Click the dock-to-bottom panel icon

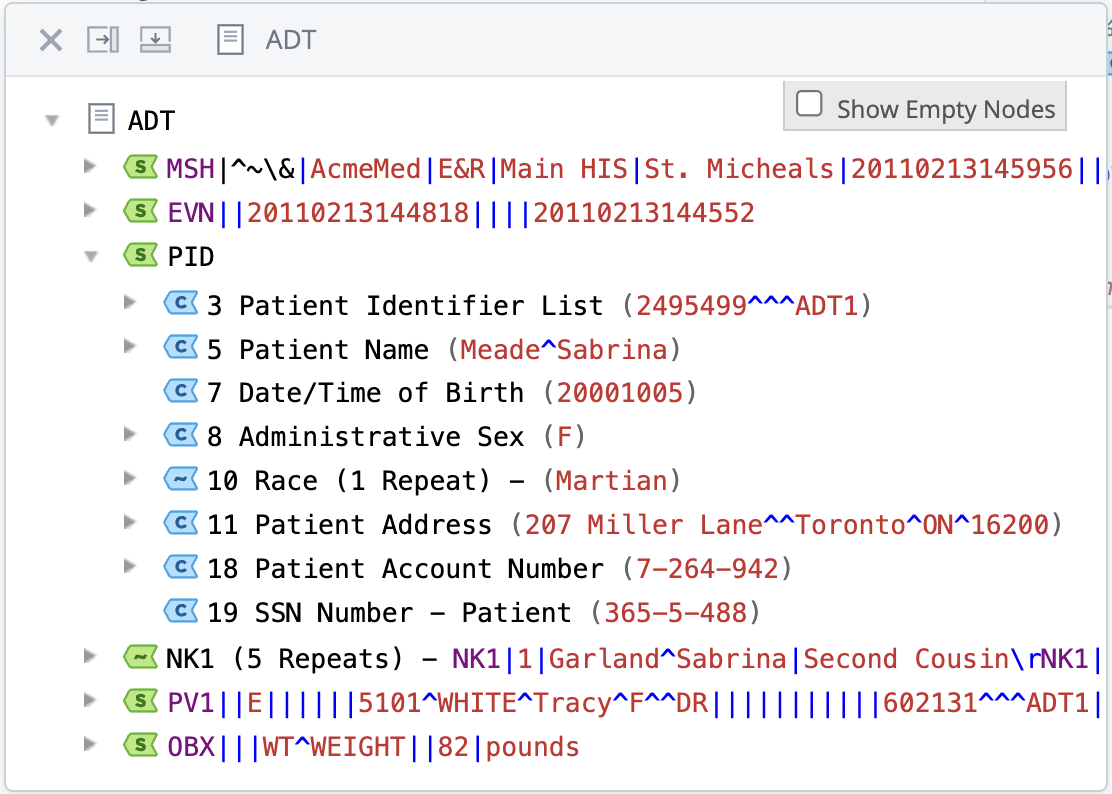tap(155, 40)
